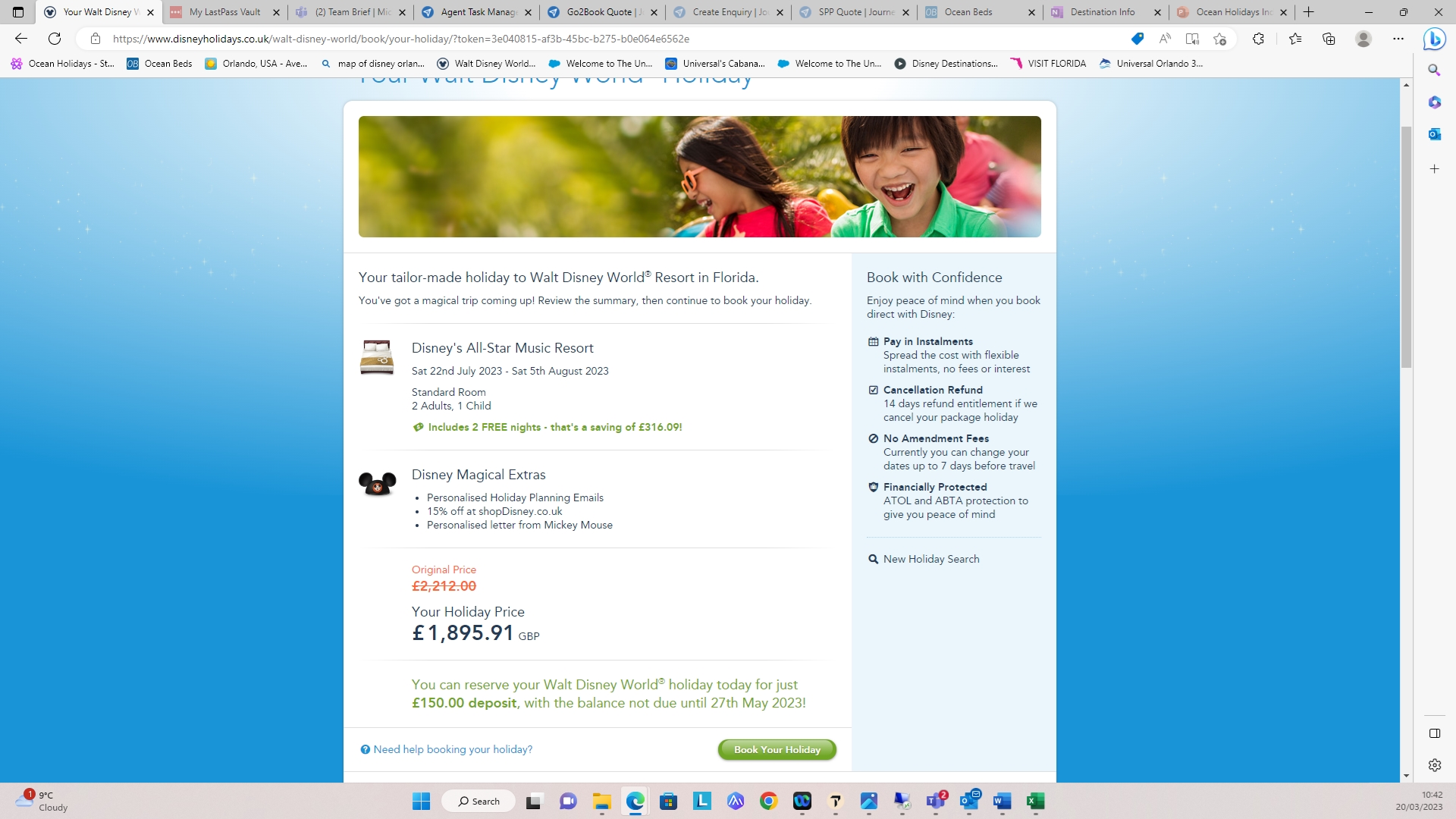Open Excel from the taskbar

pos(1035,802)
